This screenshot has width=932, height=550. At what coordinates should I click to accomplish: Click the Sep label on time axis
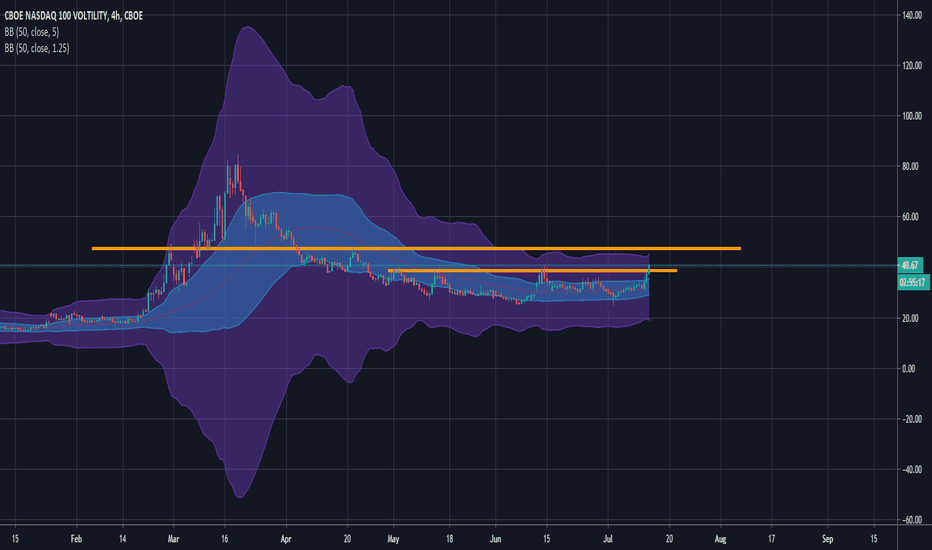[x=827, y=539]
